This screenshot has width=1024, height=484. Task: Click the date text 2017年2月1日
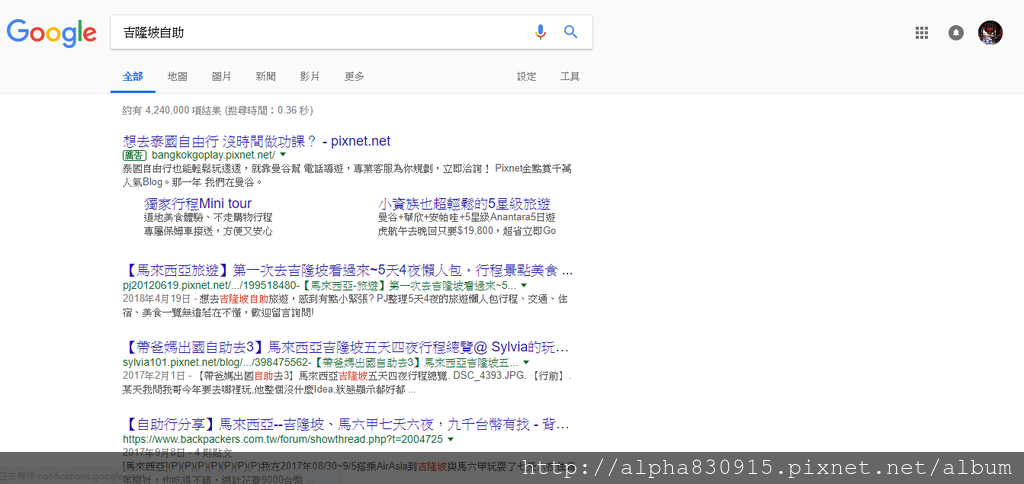[152, 375]
